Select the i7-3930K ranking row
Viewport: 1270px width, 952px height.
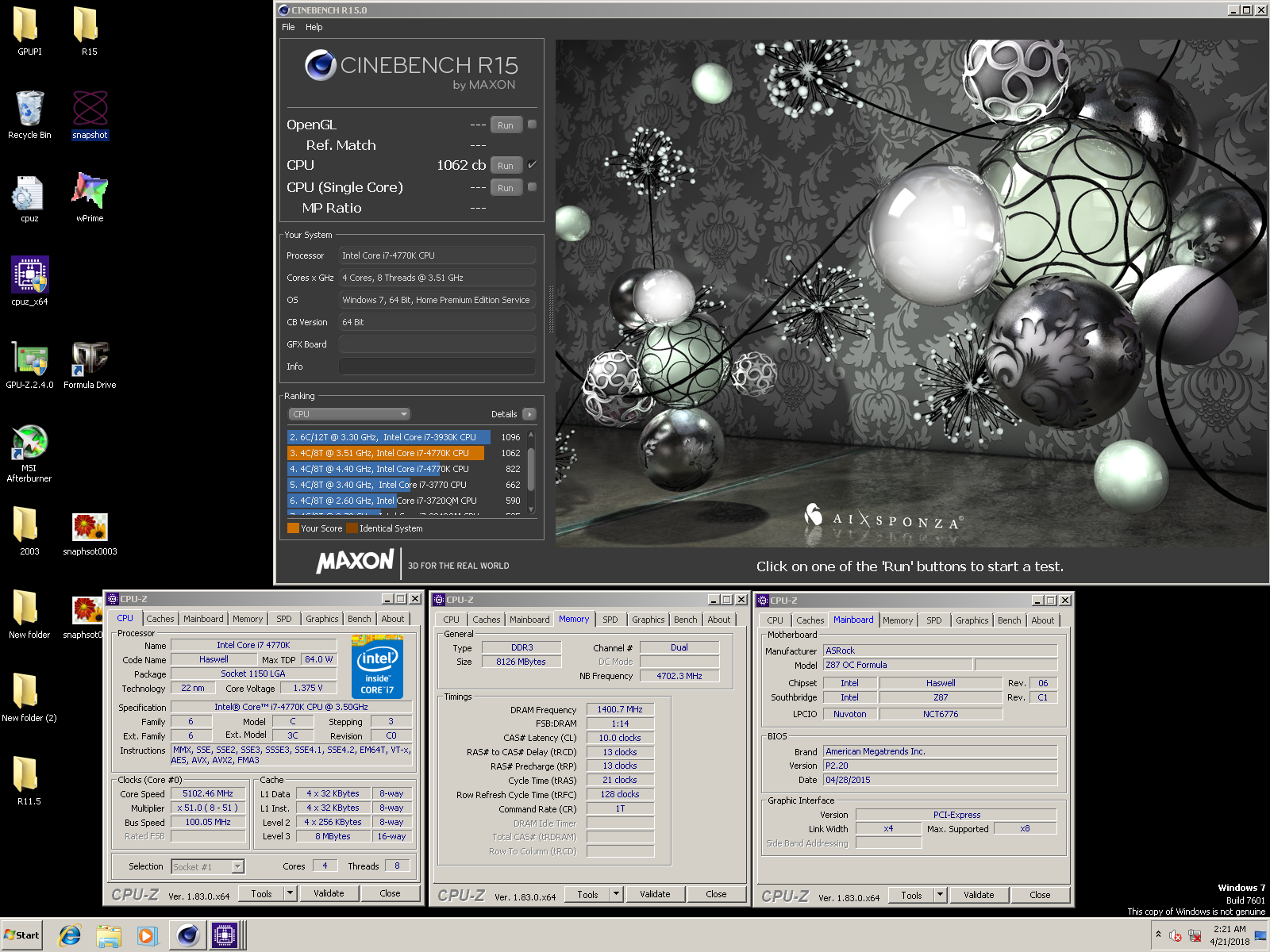pos(404,437)
